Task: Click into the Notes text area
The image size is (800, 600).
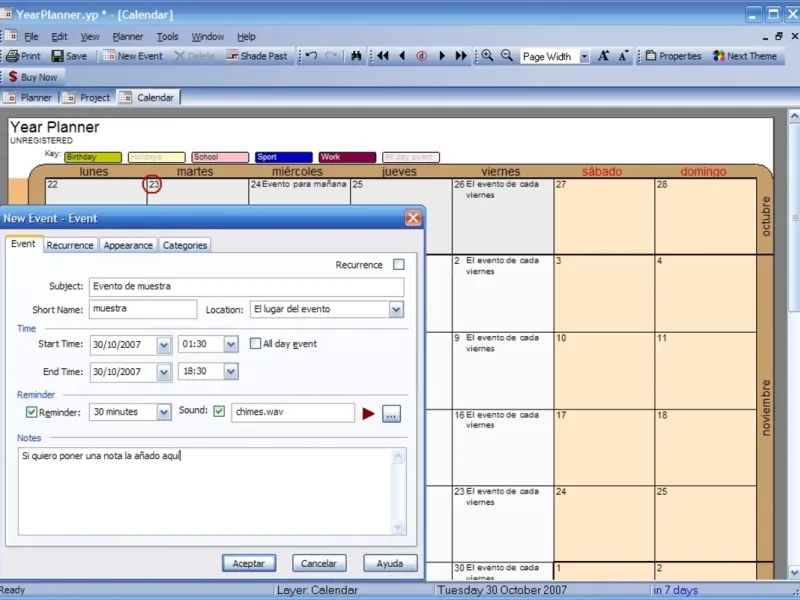Action: (212, 491)
